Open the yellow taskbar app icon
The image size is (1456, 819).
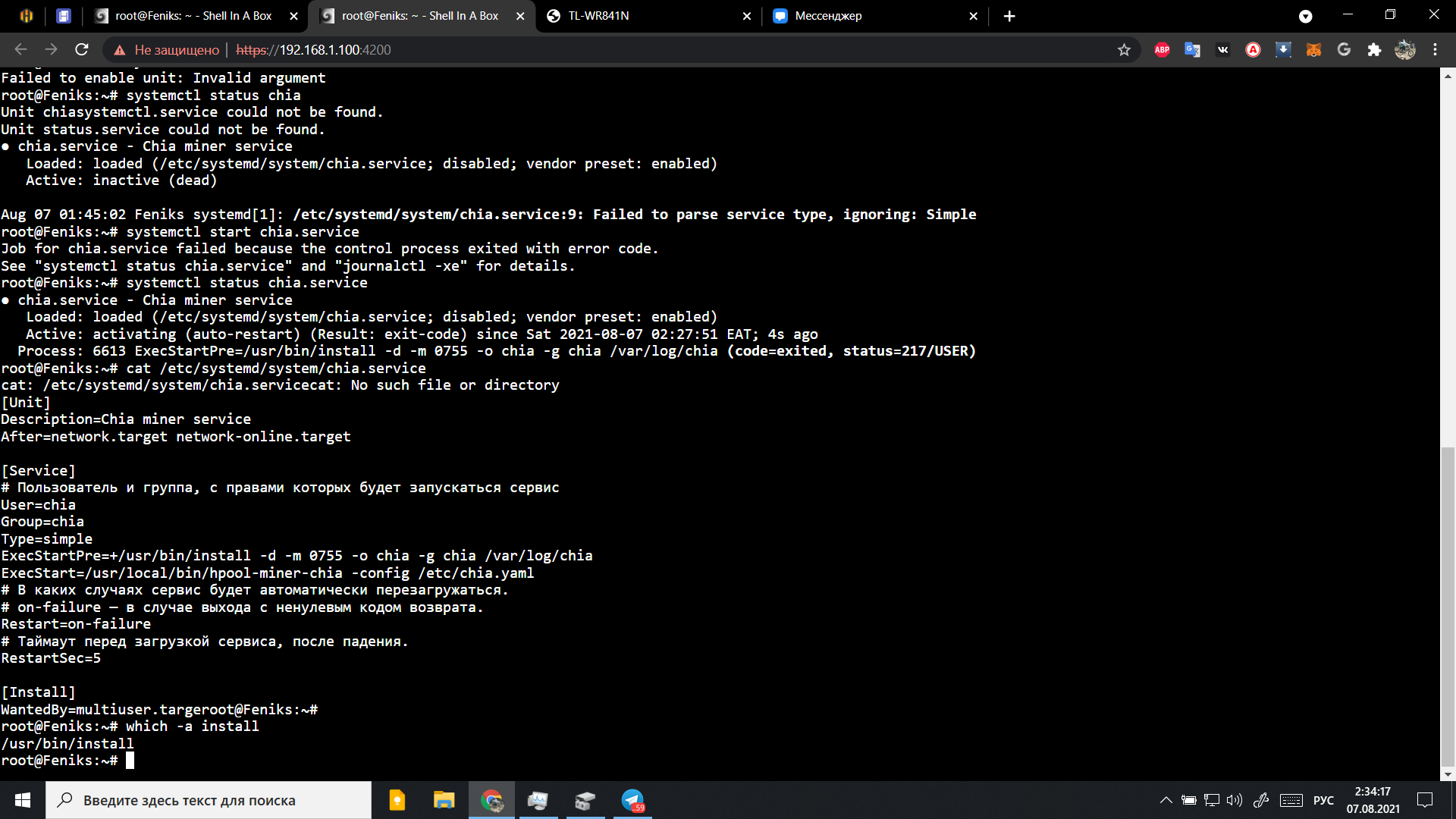(x=397, y=800)
